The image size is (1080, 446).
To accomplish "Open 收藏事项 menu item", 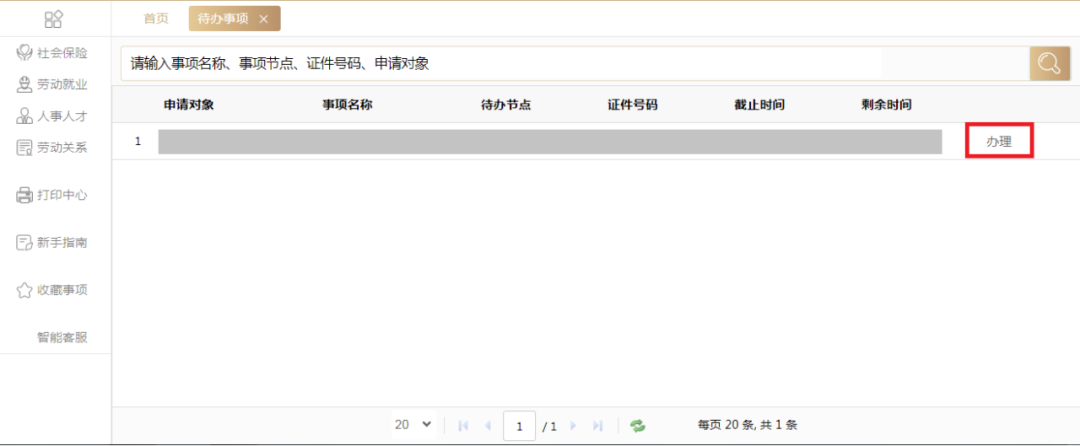I will [x=62, y=290].
